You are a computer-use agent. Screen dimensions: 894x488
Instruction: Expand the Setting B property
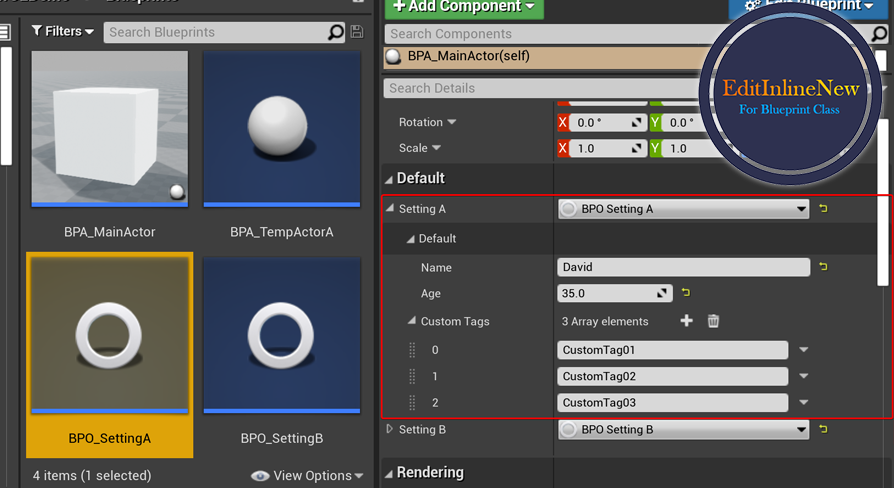(390, 429)
